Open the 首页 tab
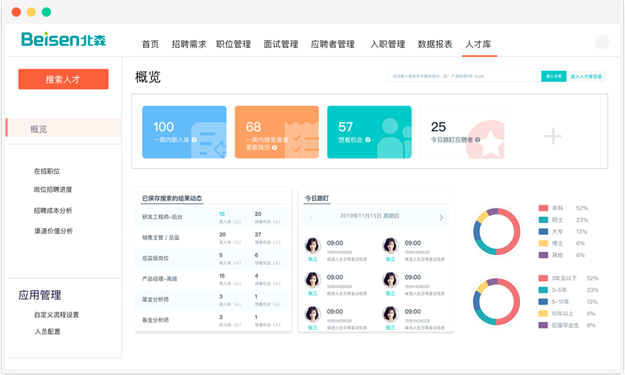This screenshot has width=625, height=375. pyautogui.click(x=150, y=44)
